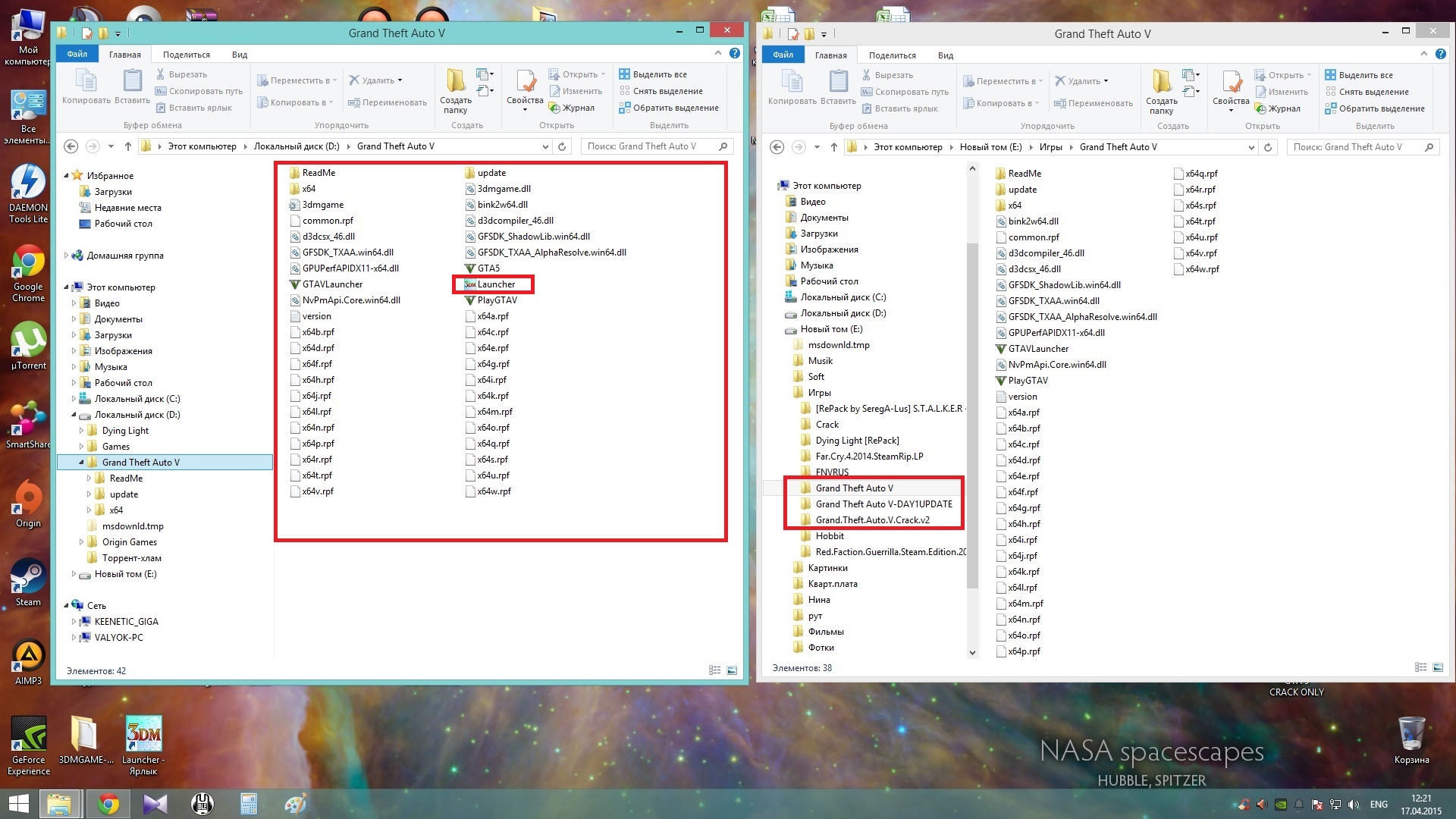Open SmartShare desktop icon
This screenshot has height=819, width=1456.
(x=28, y=425)
